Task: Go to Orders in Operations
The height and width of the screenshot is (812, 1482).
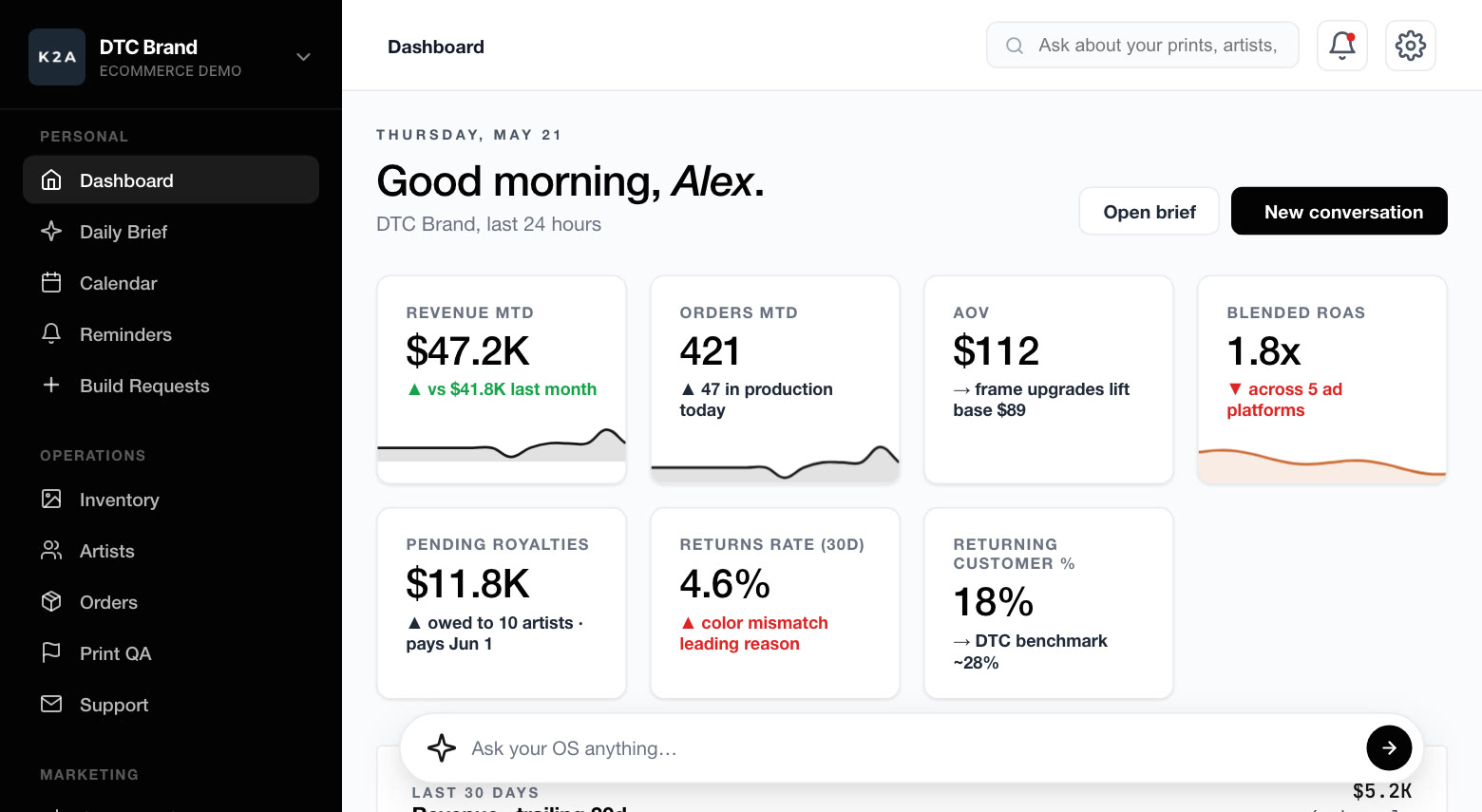Action: 171,602
